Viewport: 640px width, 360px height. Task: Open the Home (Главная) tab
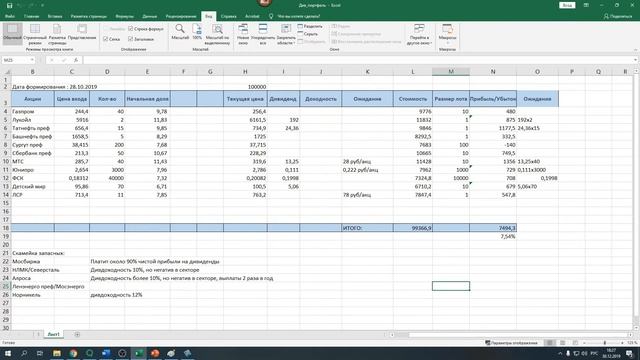(31, 16)
